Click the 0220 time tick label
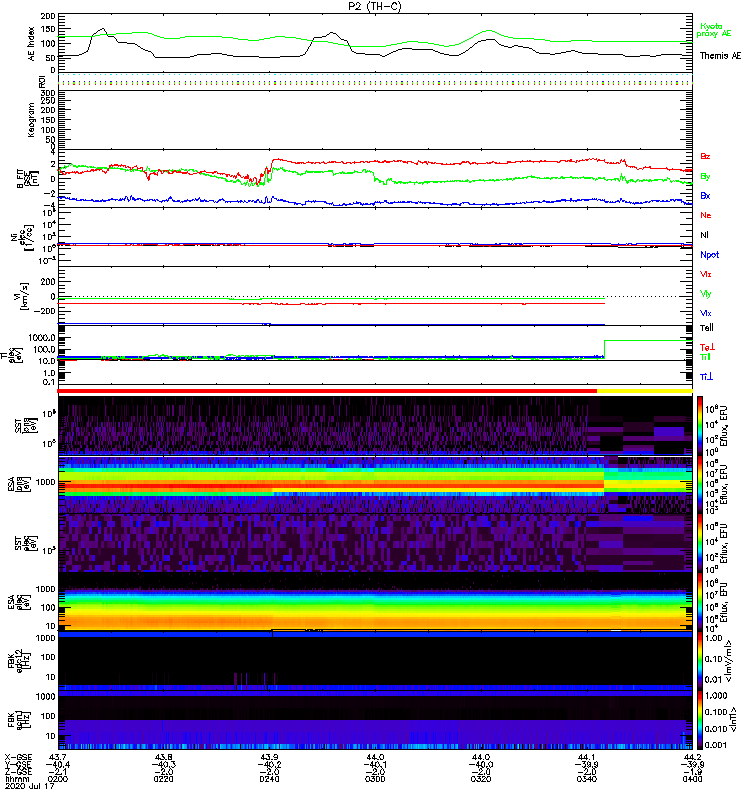This screenshot has width=750, height=800. point(163,779)
